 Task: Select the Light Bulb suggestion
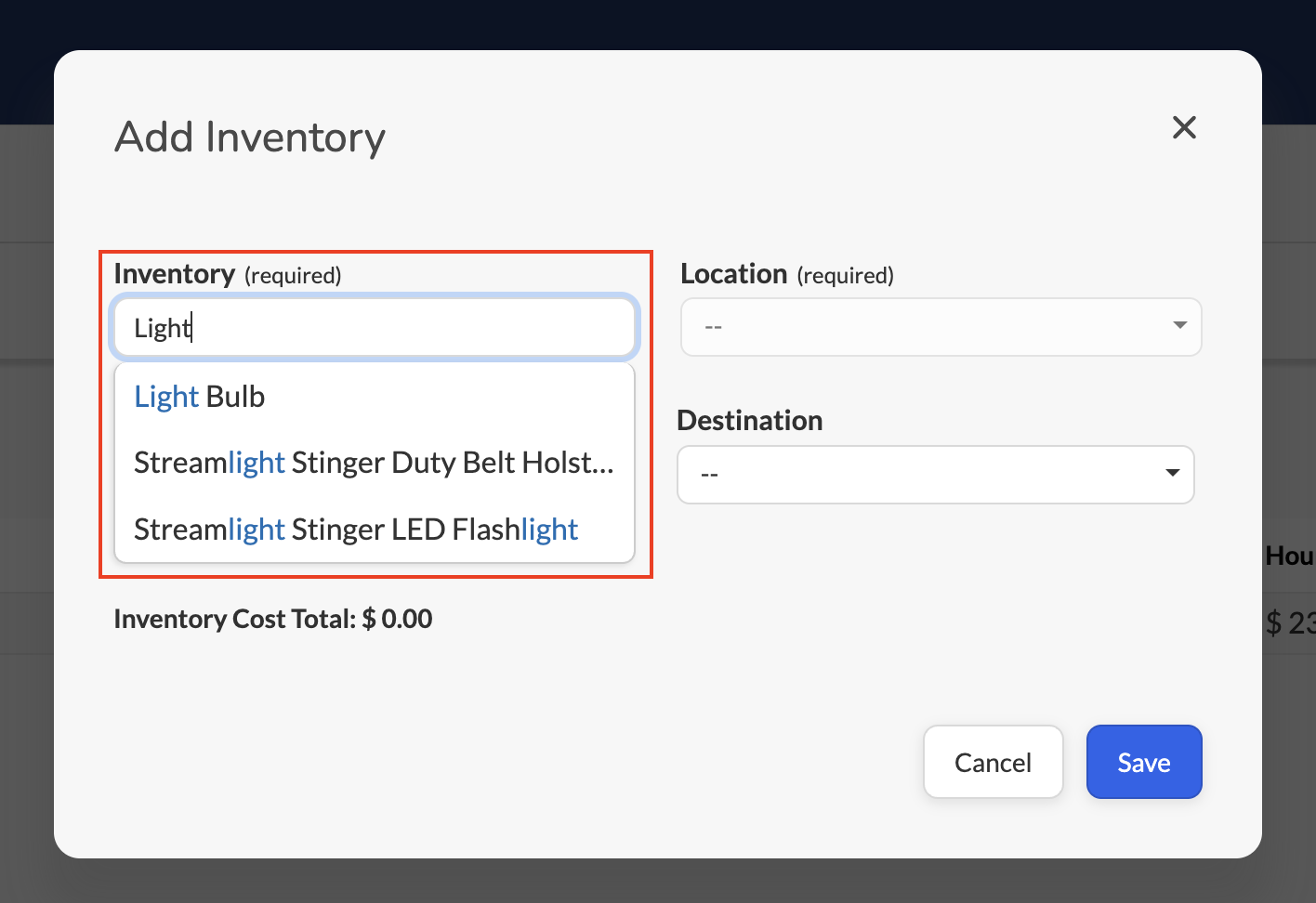pyautogui.click(x=375, y=397)
